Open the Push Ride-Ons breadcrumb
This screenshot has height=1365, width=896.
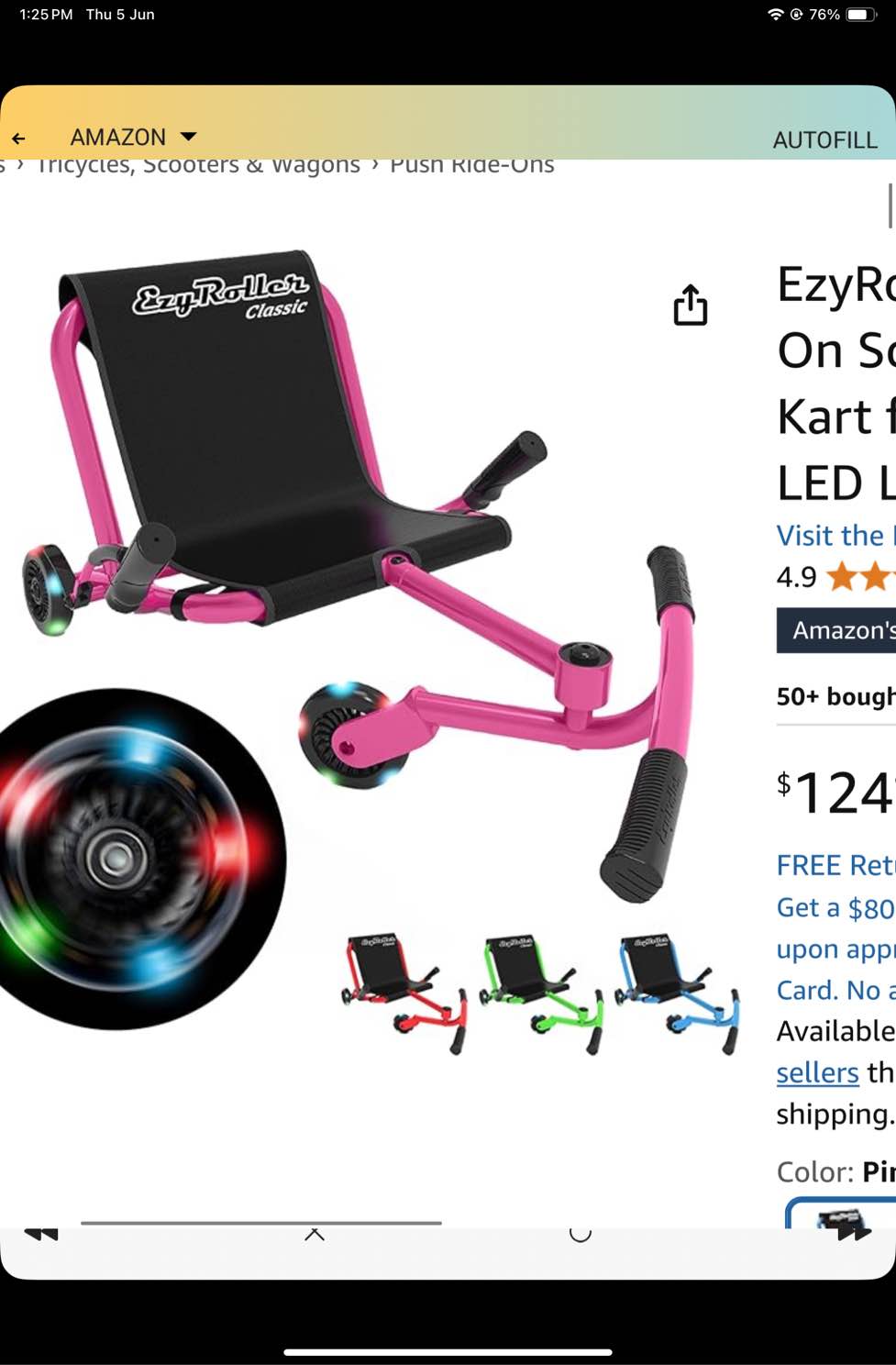pos(471,166)
